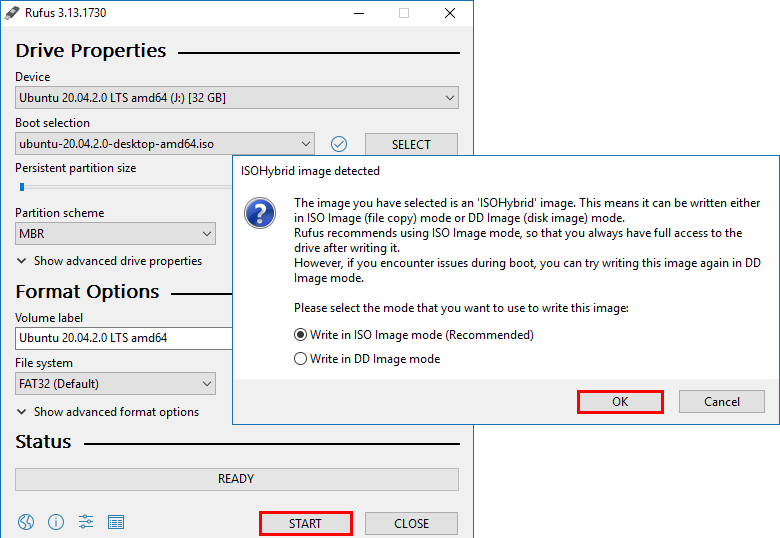
Task: Click the 'Persistent partition size' label
Action: (76, 168)
